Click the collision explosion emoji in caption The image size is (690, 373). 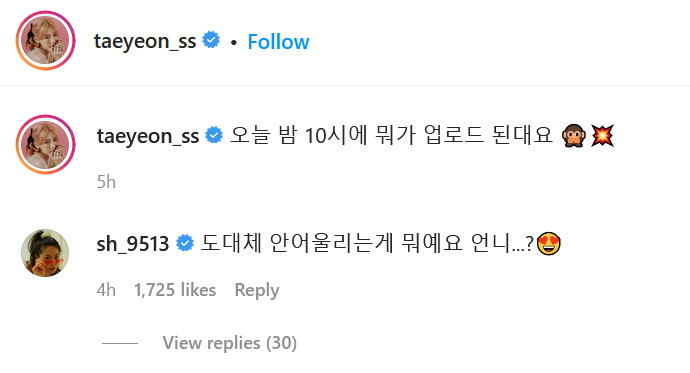[x=602, y=135]
